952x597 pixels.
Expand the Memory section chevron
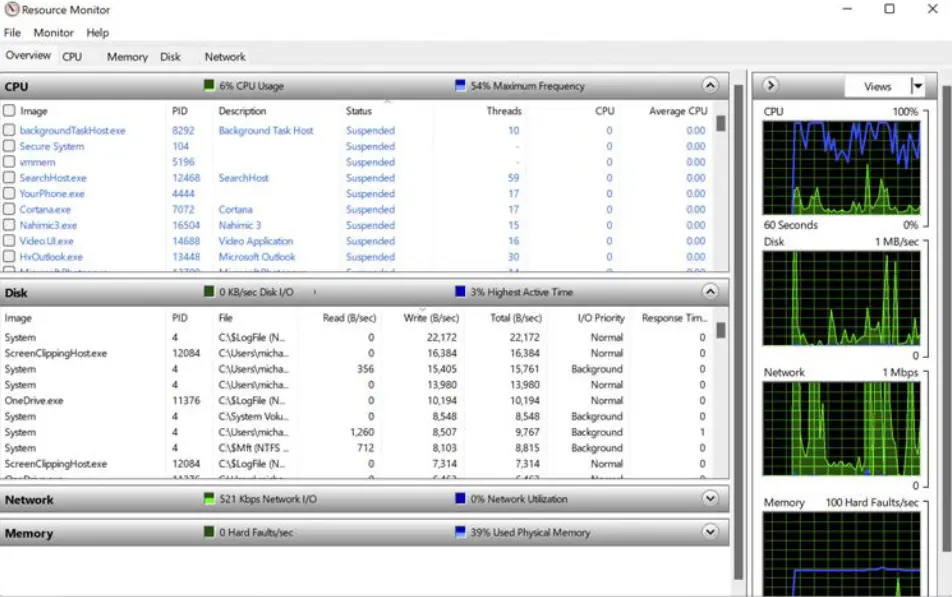point(710,533)
